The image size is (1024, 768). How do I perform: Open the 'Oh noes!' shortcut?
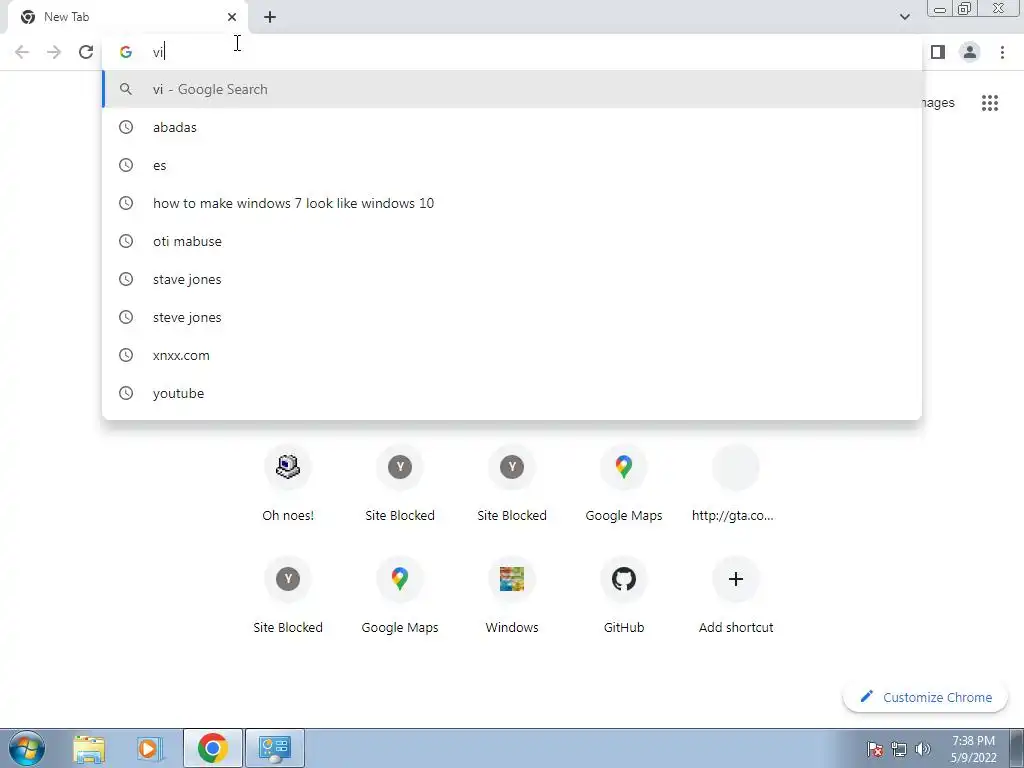288,485
